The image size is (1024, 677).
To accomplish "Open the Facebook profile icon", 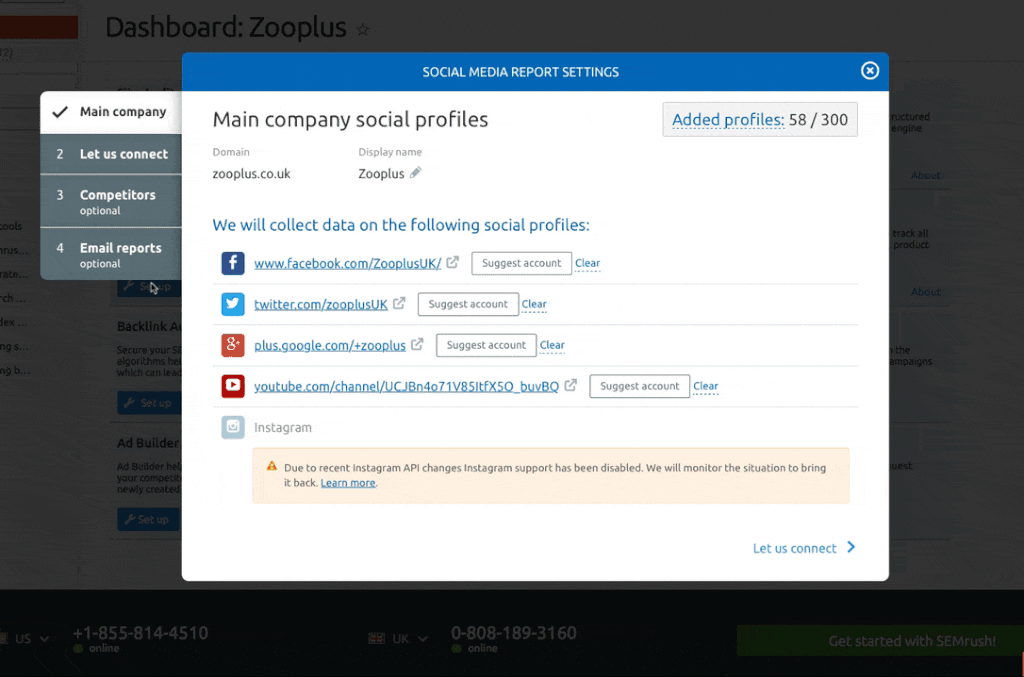I will pos(232,263).
